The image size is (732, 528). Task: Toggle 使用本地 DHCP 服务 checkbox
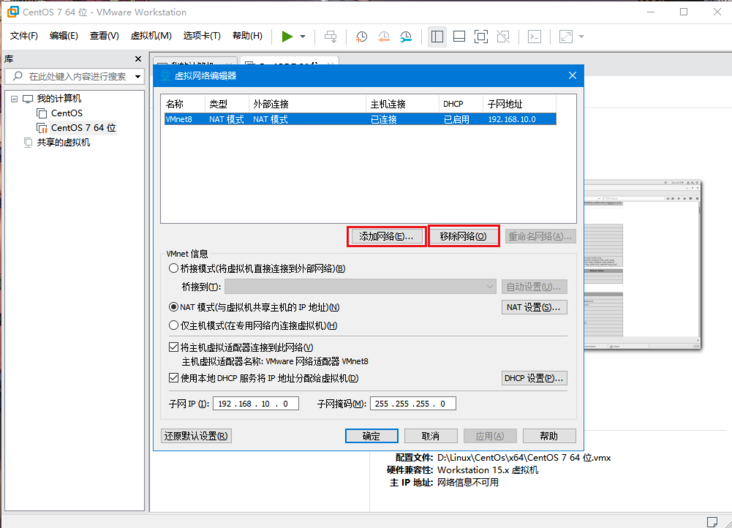[x=174, y=378]
